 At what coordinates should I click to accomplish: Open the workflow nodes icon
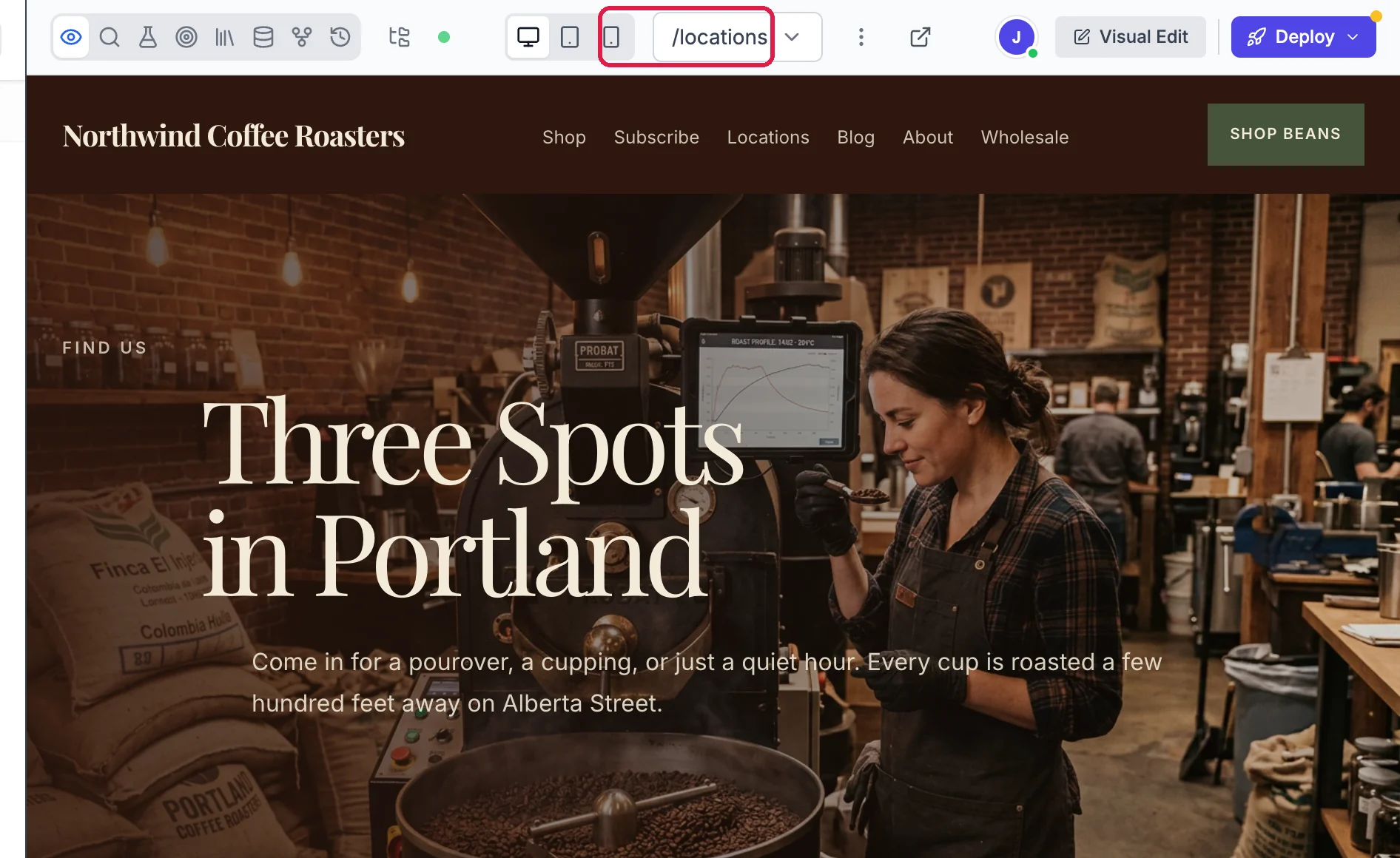click(302, 37)
